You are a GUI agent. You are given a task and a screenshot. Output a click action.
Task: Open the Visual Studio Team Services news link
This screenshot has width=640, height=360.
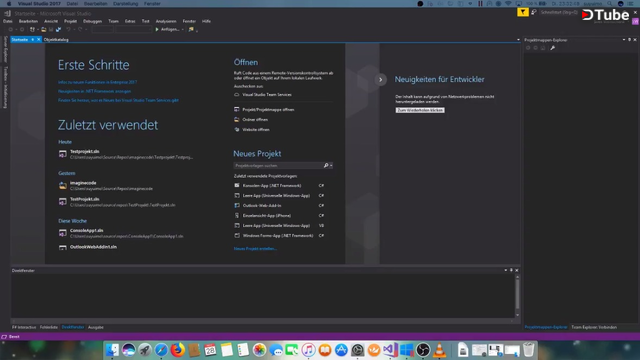click(x=118, y=100)
